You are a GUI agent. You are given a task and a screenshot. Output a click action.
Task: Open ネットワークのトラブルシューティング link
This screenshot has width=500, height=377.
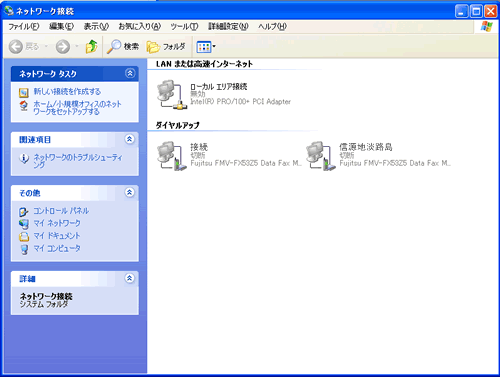pos(78,161)
